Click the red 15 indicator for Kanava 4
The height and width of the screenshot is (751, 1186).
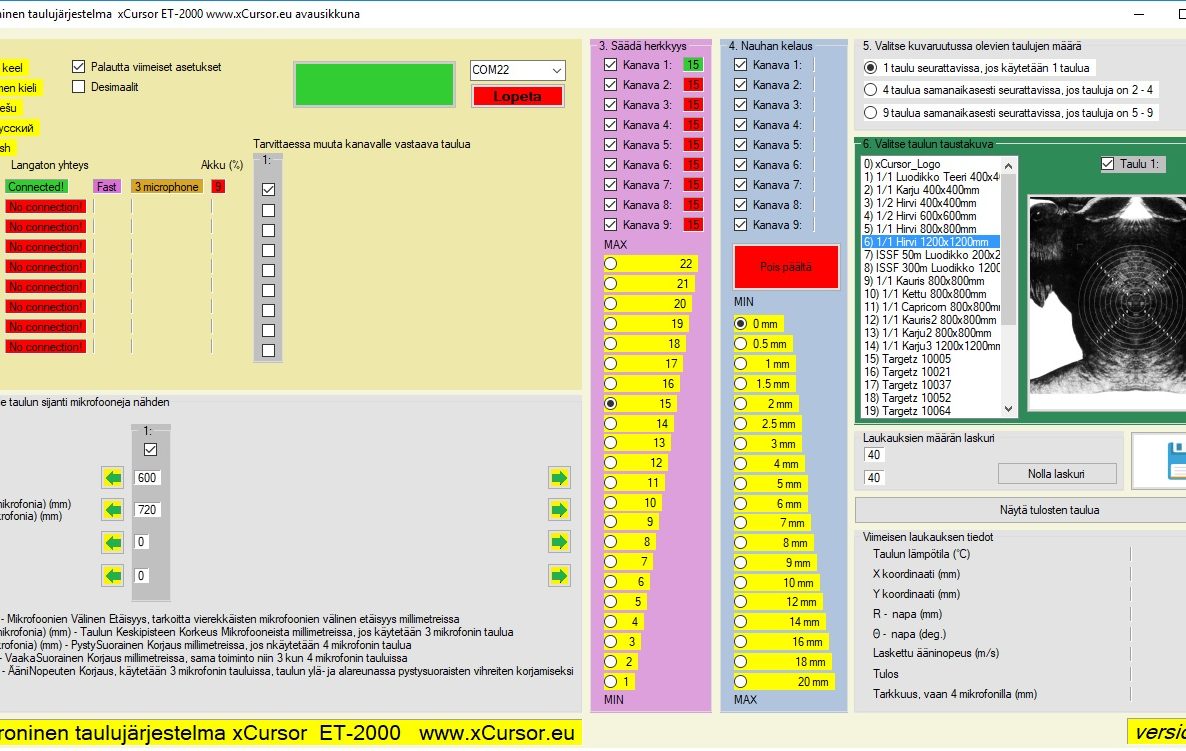coord(693,125)
